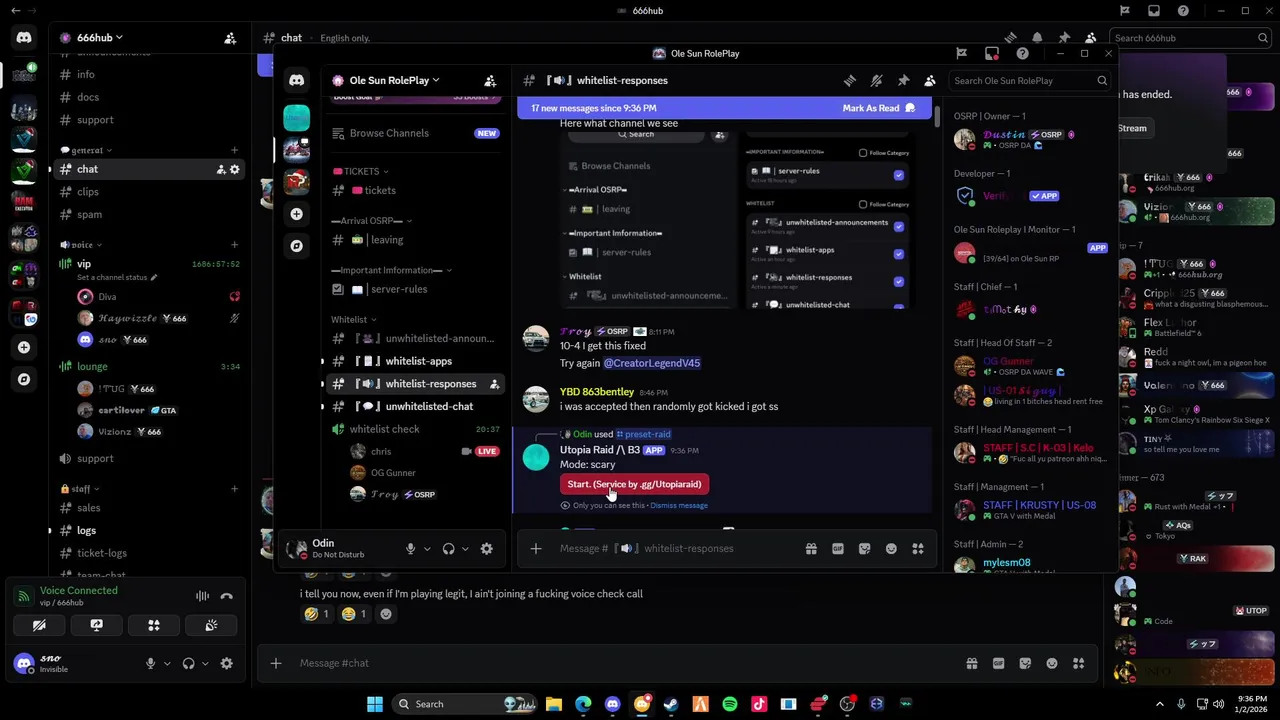Open the spam channel in 666hub
The width and height of the screenshot is (1280, 720).
pos(148,214)
